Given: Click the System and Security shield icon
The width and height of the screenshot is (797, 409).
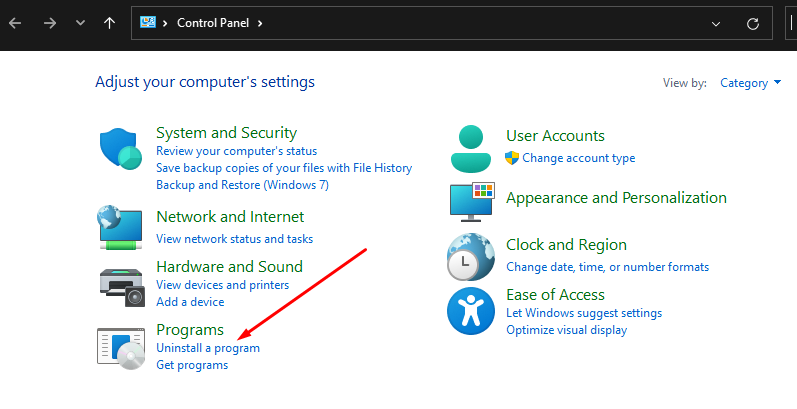Looking at the screenshot, I should 120,148.
